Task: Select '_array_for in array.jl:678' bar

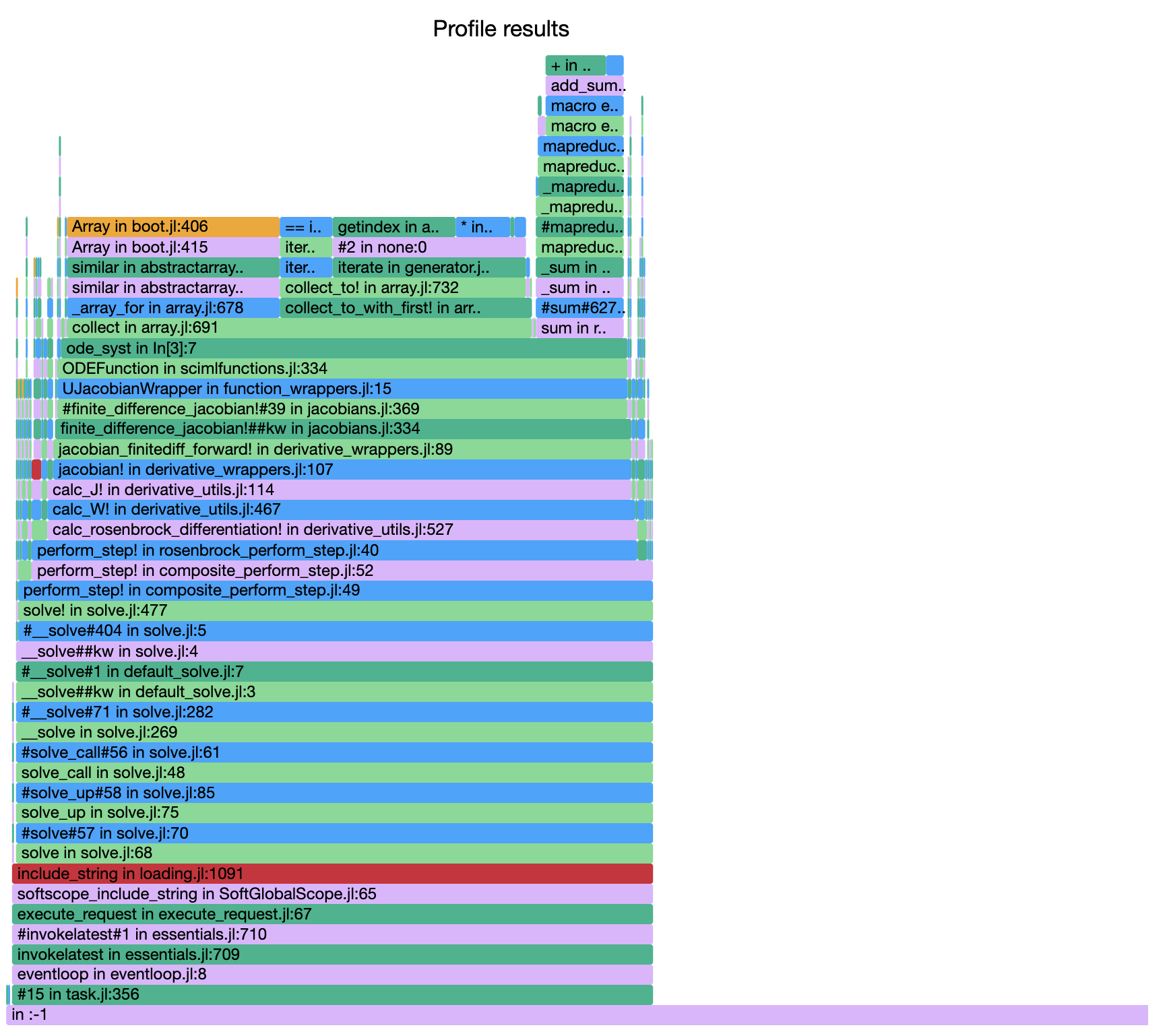Action: [173, 308]
